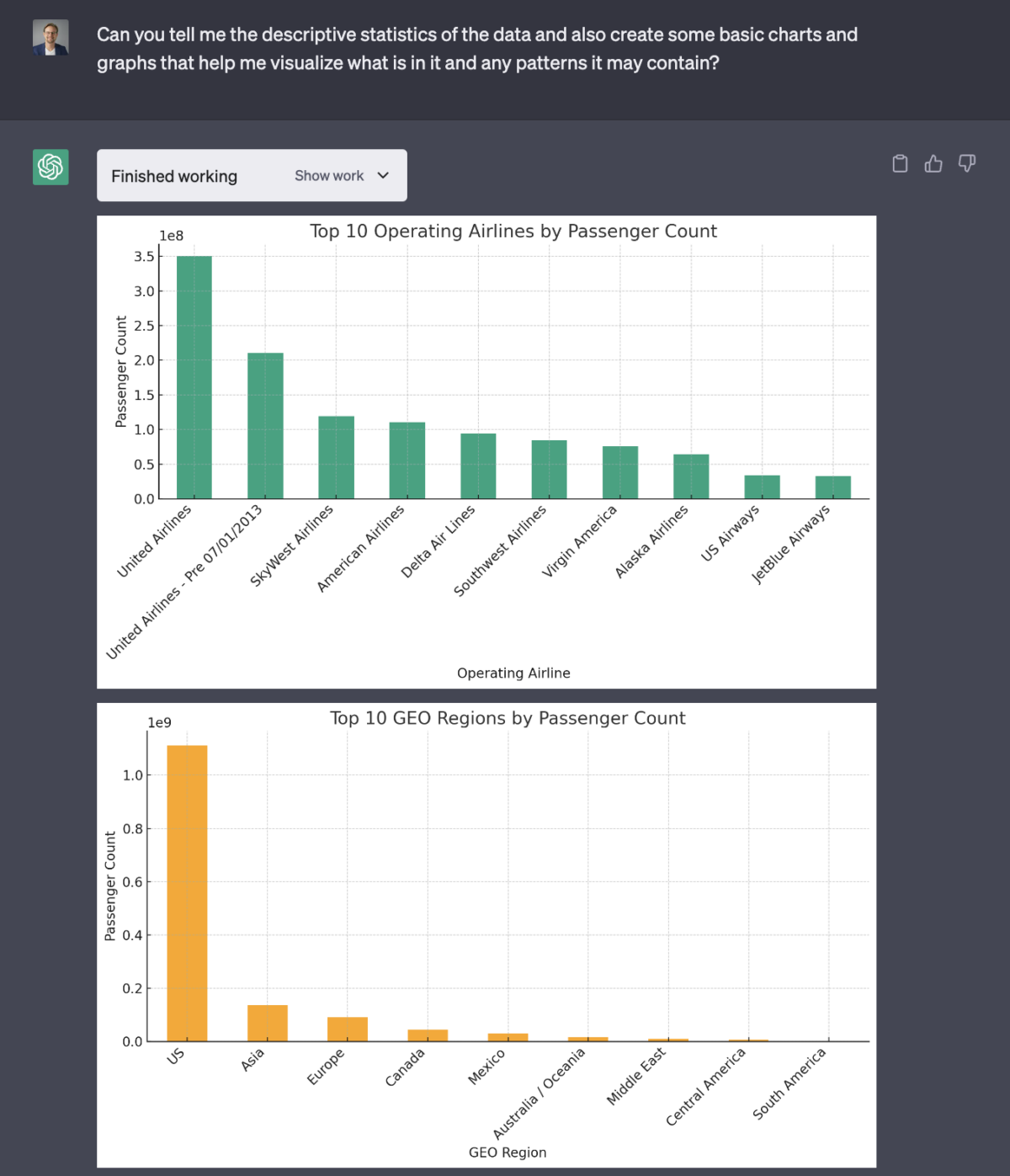Click the United Airlines bar
Viewport: 1010px width, 1176px height.
tap(194, 376)
